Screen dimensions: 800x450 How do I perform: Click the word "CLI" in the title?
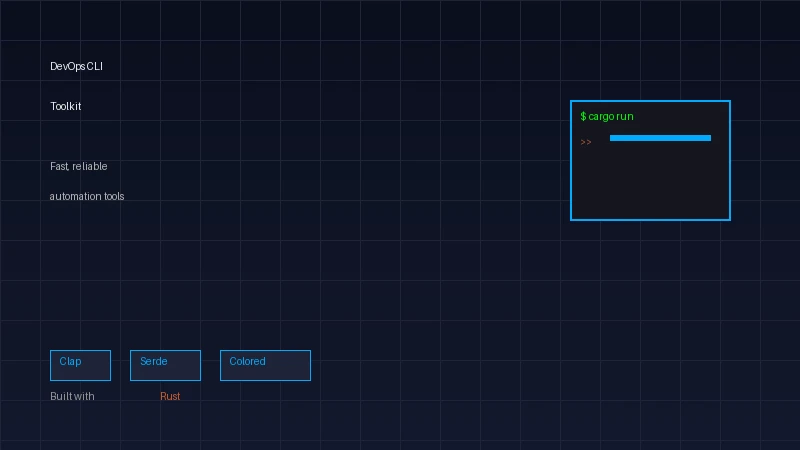tap(94, 67)
